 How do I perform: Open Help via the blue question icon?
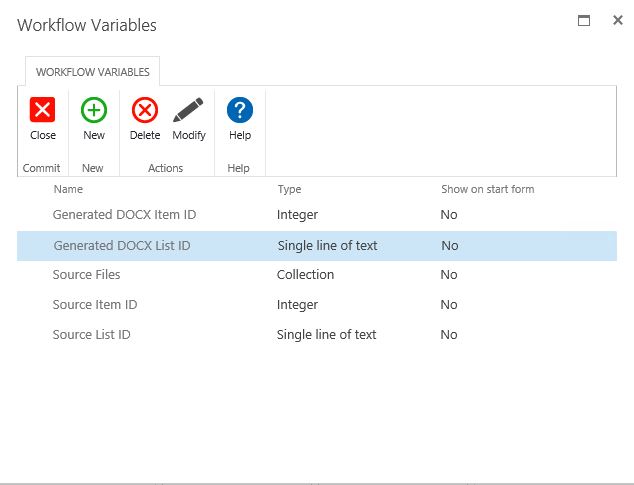[240, 110]
